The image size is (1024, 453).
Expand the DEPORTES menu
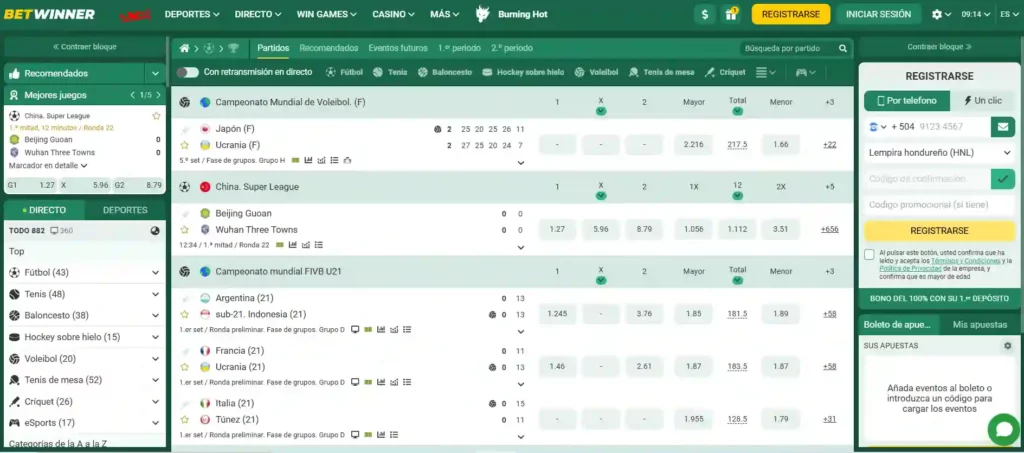(192, 14)
